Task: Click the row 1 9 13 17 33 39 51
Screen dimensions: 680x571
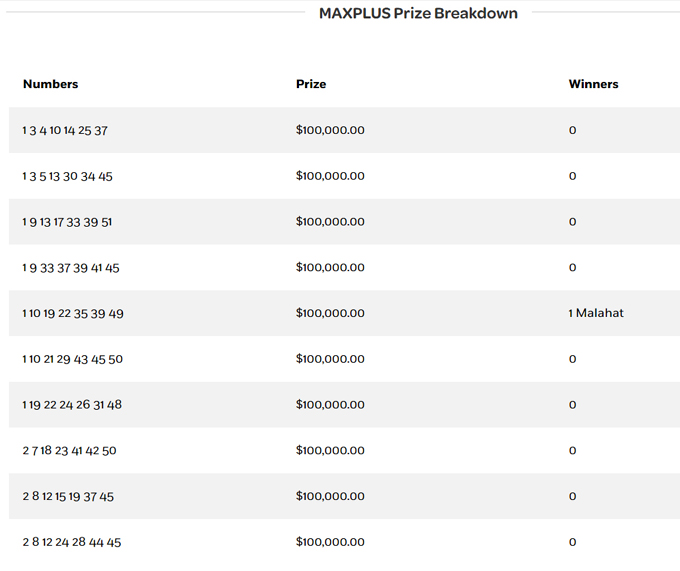Action: (x=67, y=222)
